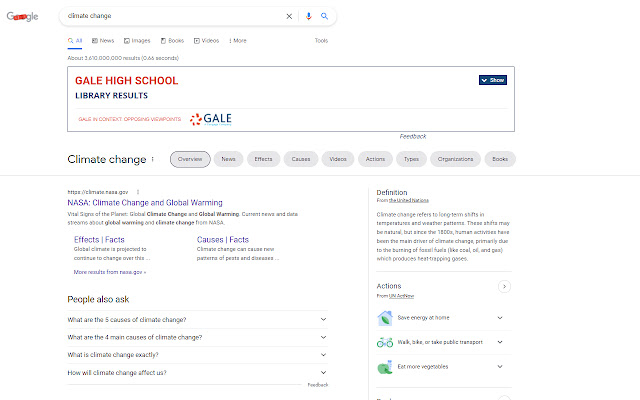Select the Causes topic chip
This screenshot has height=400, width=640.
297,159
